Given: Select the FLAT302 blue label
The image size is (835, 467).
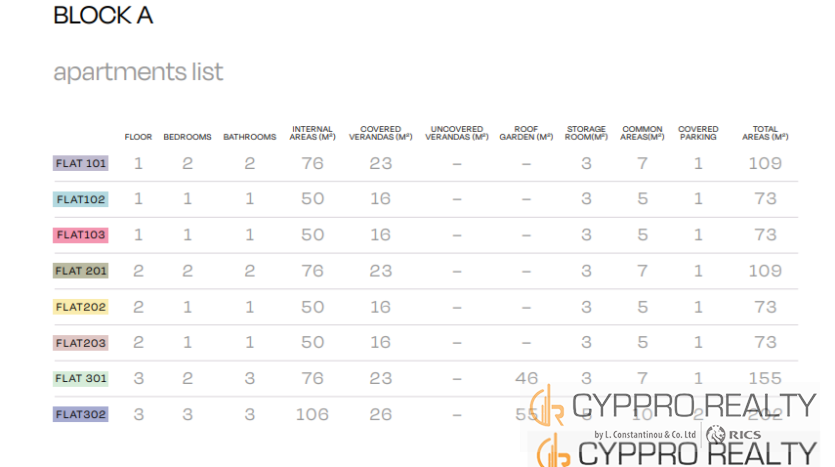Looking at the screenshot, I should (x=81, y=414).
